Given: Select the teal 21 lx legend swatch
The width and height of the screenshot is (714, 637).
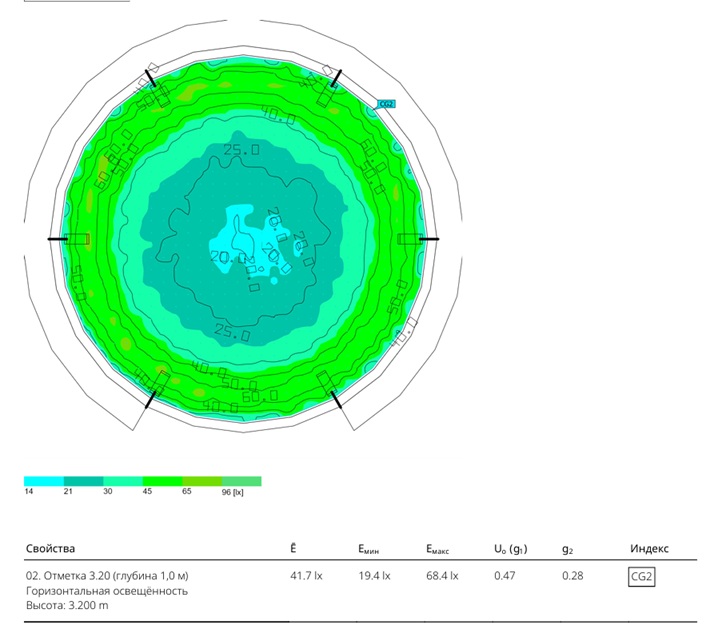Looking at the screenshot, I should click(x=83, y=481).
